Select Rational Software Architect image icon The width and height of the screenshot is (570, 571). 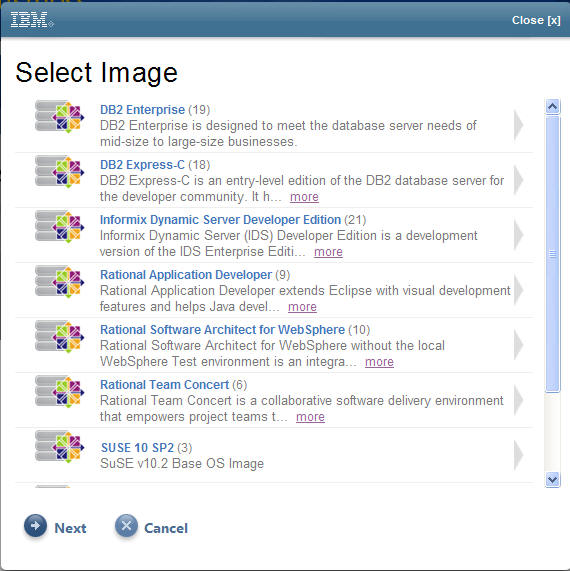coord(60,336)
